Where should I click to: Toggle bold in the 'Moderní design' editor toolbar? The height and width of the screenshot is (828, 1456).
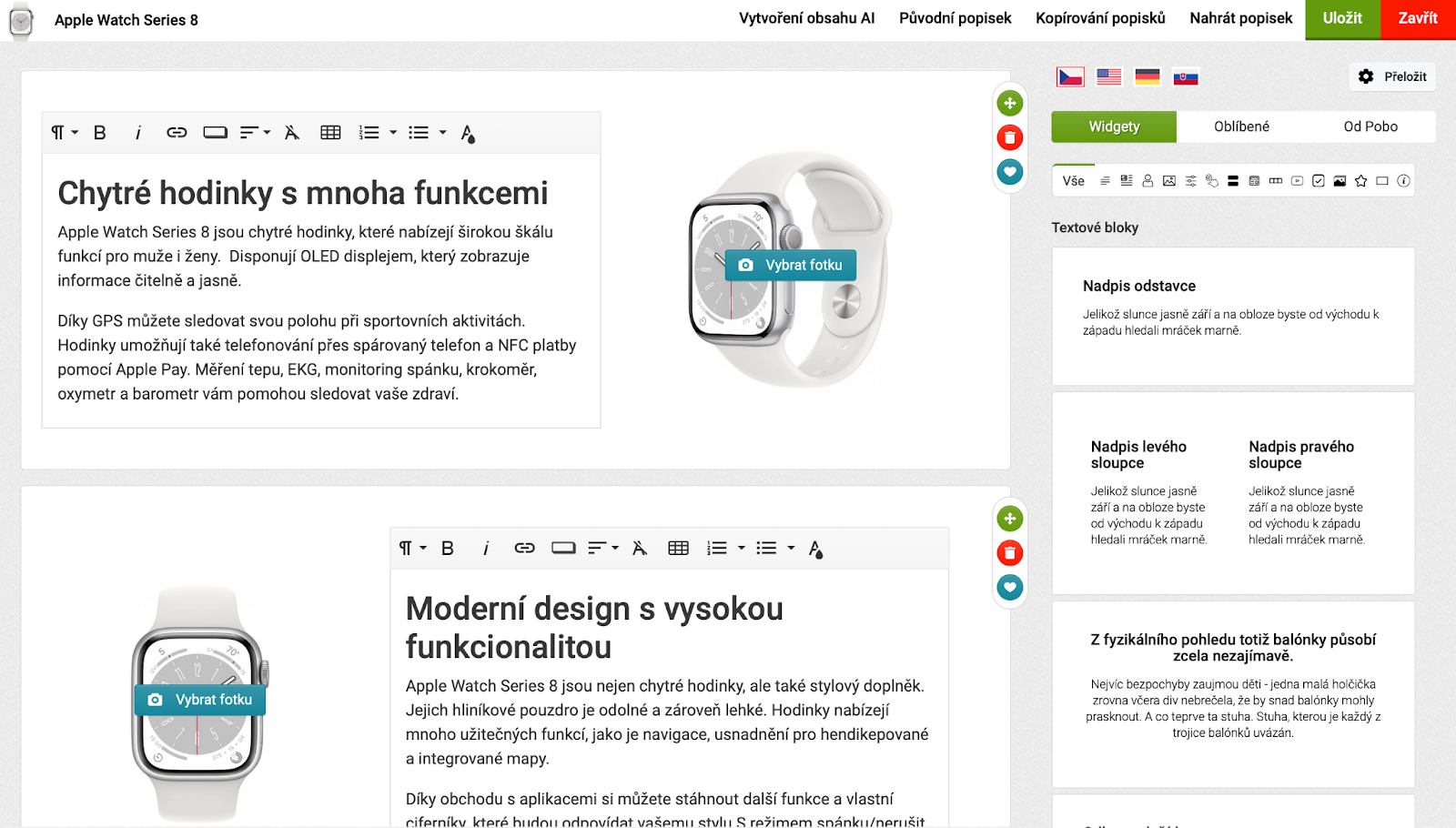tap(448, 548)
